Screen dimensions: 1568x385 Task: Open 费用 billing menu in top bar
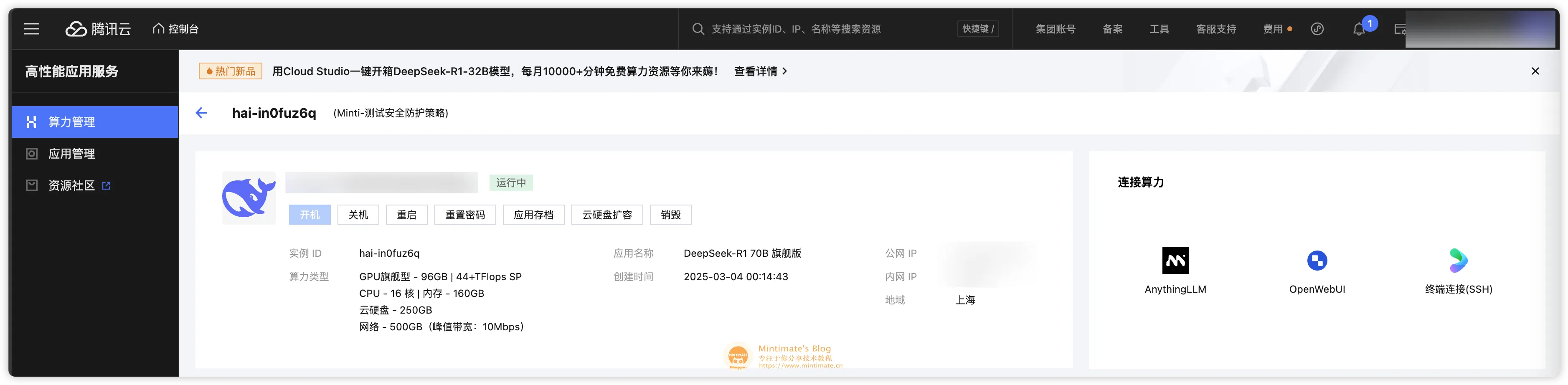coord(1274,28)
